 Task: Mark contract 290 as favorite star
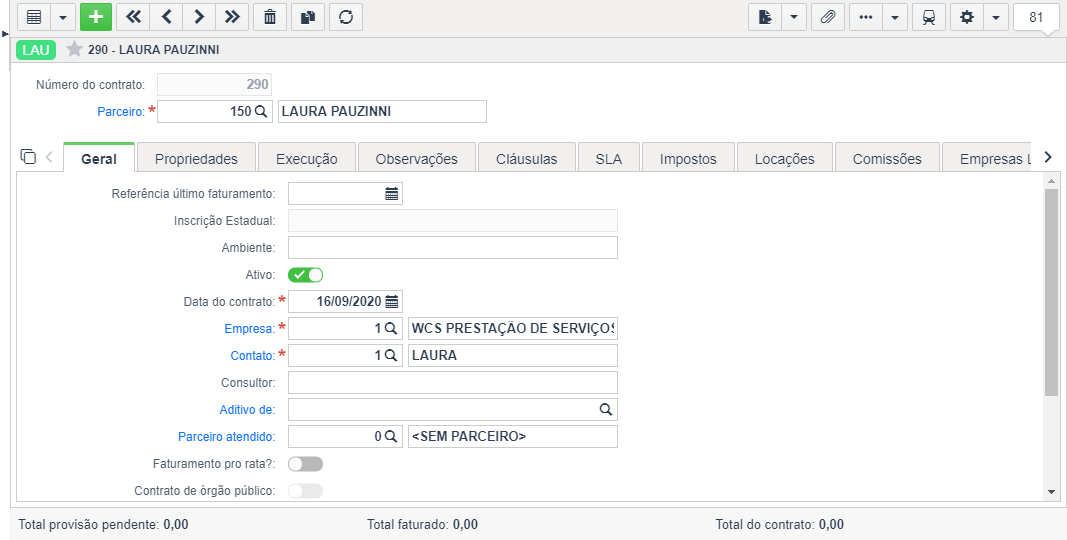(74, 49)
